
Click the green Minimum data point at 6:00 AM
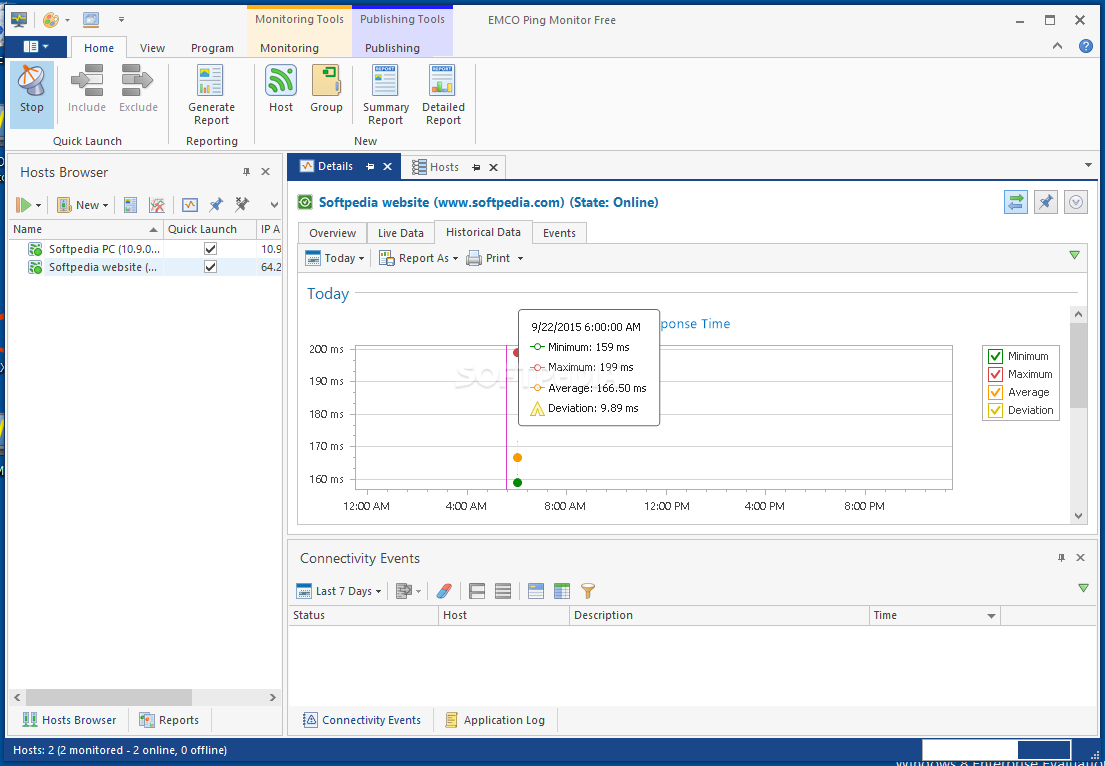click(517, 483)
